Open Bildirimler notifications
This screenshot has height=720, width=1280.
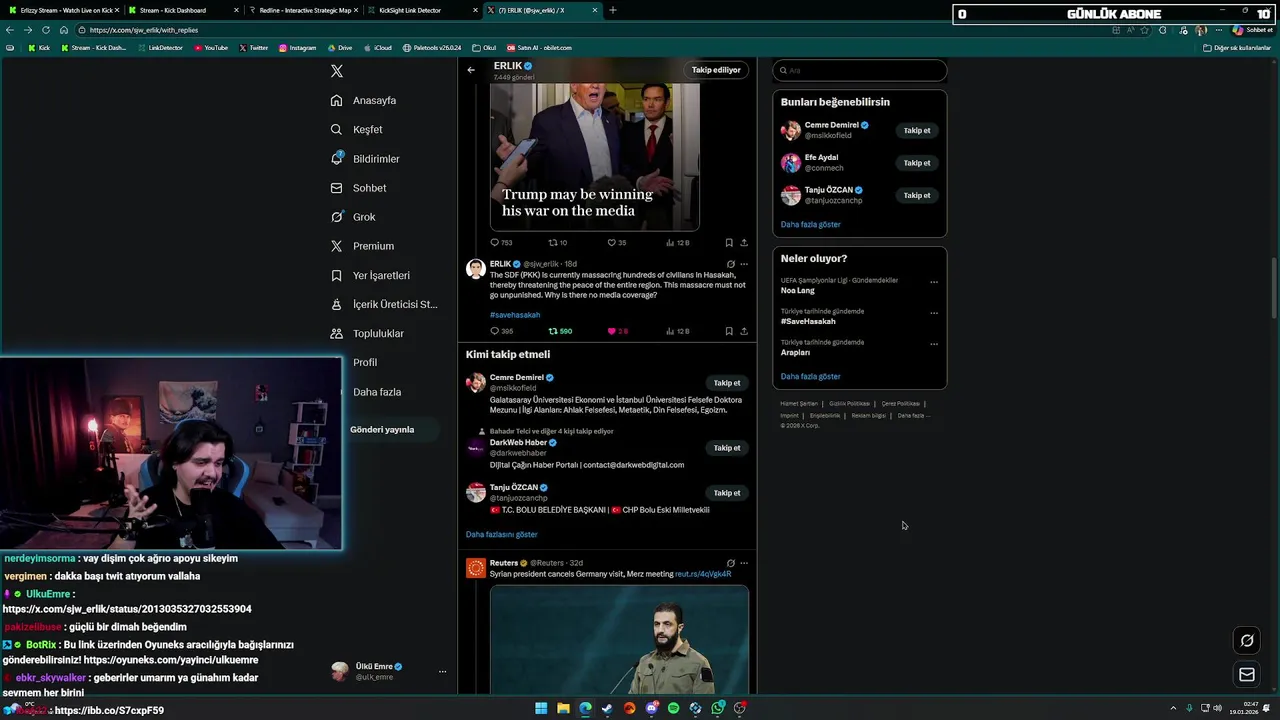click(x=365, y=159)
